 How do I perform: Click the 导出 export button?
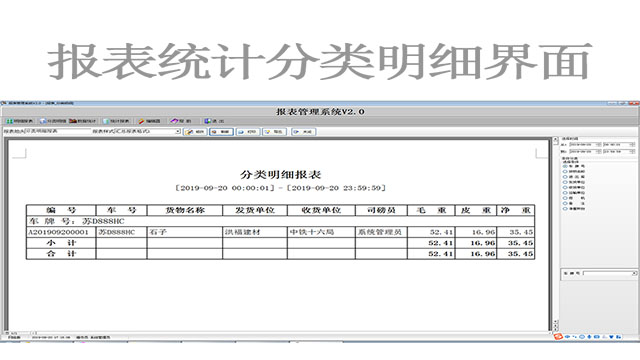274,132
